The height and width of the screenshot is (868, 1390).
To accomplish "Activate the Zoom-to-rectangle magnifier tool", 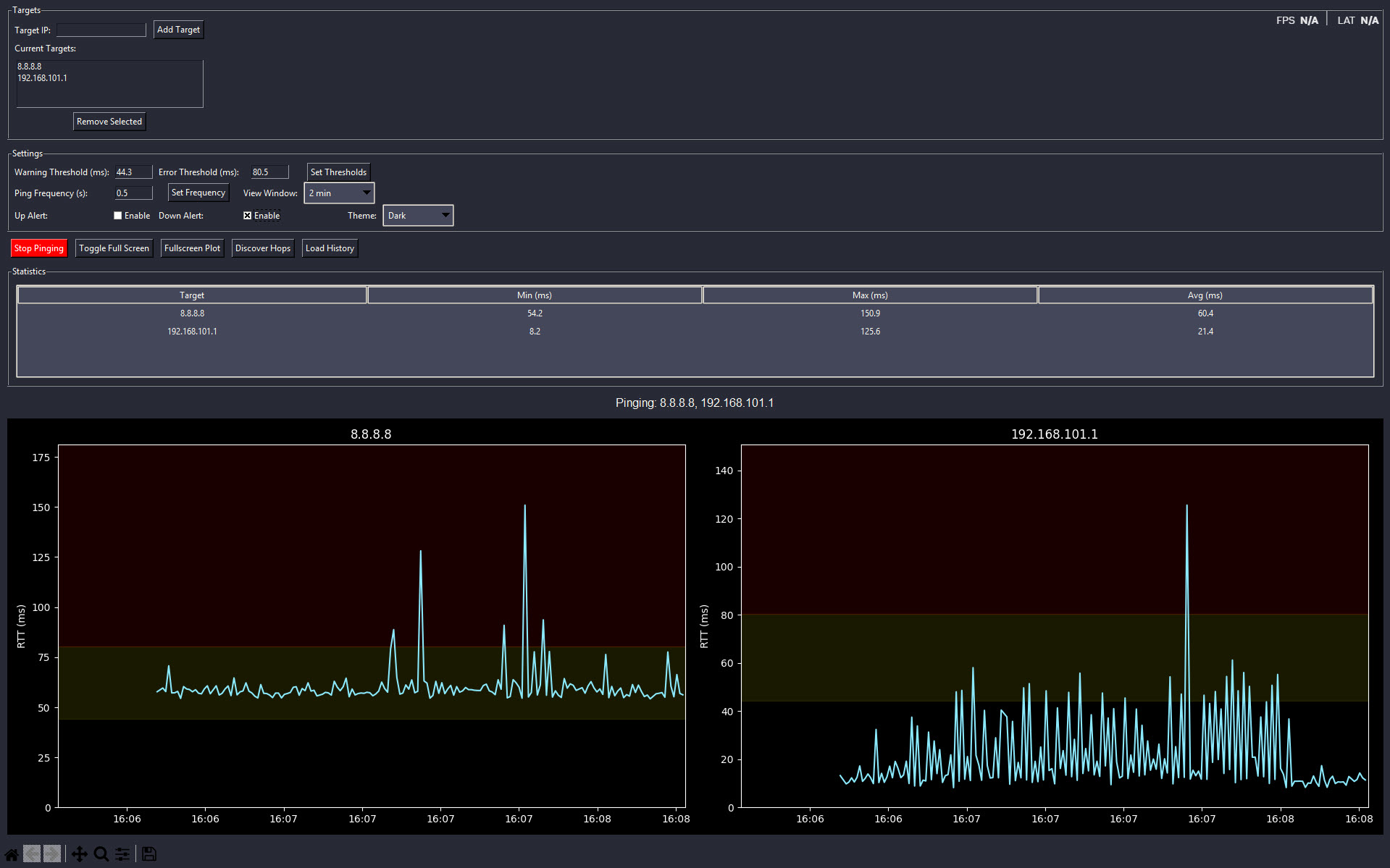I will click(x=101, y=854).
